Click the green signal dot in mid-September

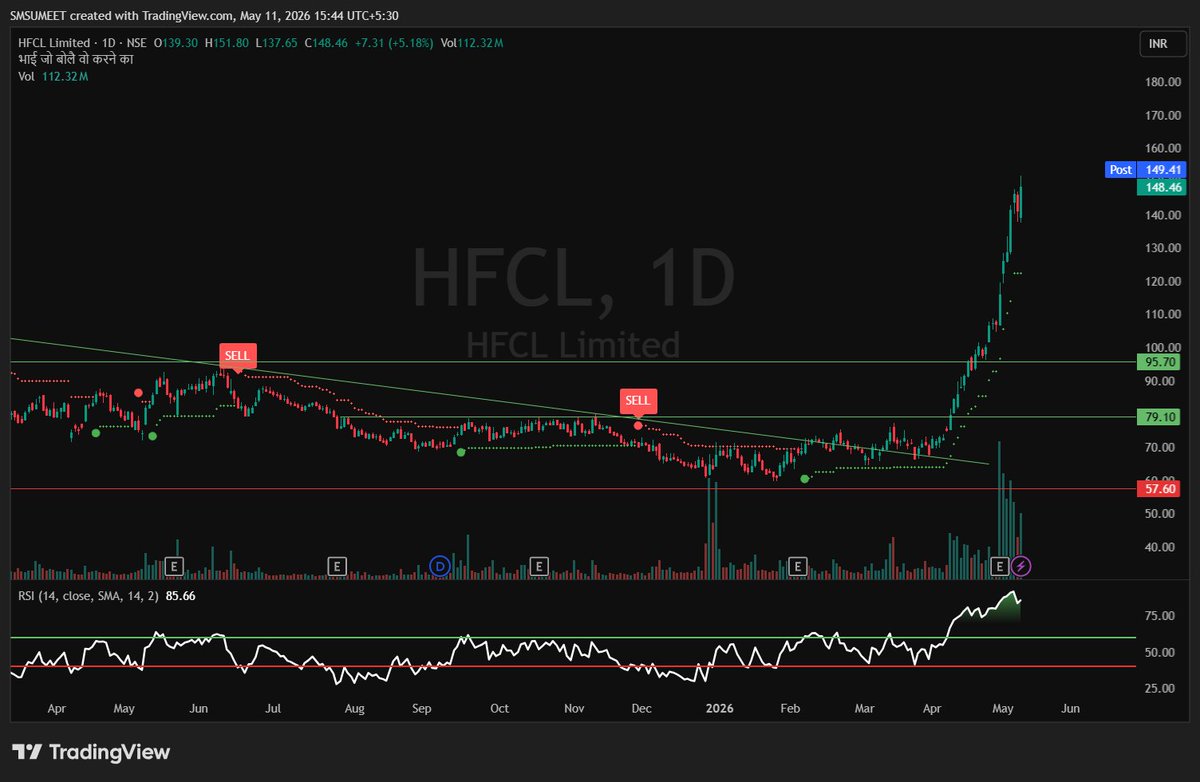click(461, 452)
